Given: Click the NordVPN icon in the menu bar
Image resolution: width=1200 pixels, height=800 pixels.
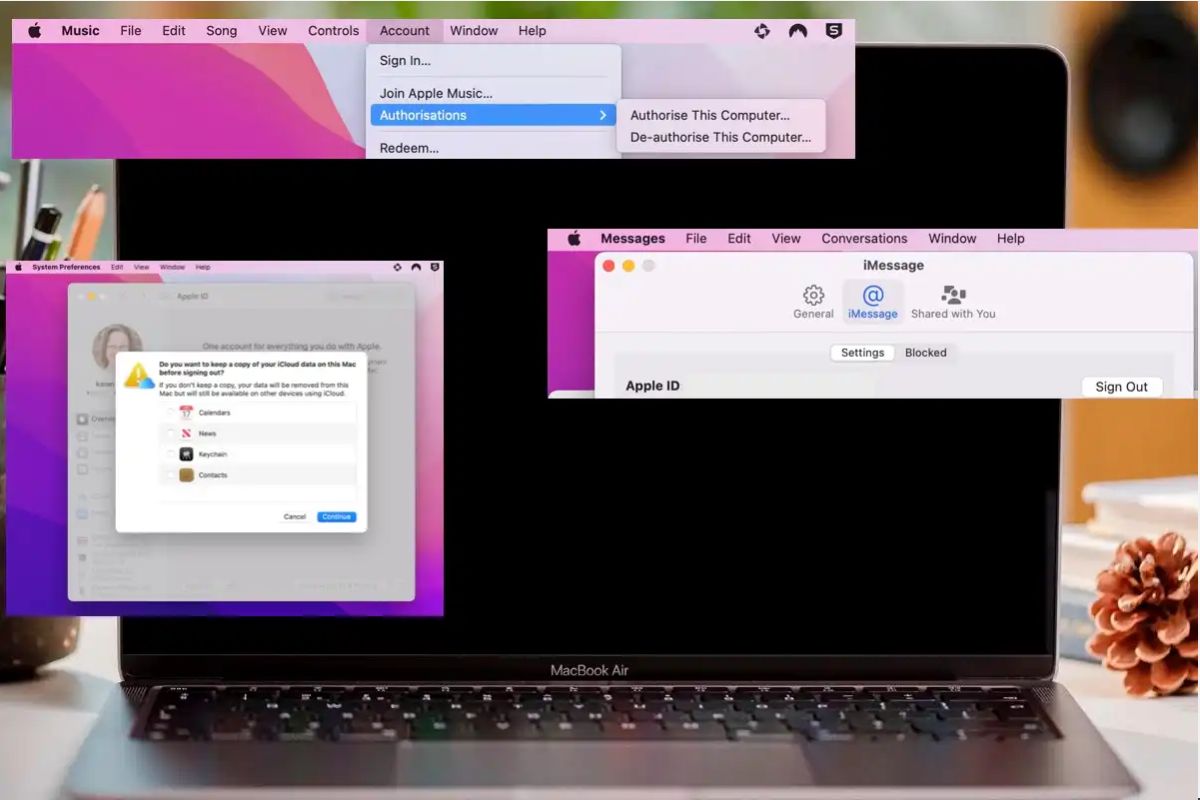Looking at the screenshot, I should tap(797, 31).
